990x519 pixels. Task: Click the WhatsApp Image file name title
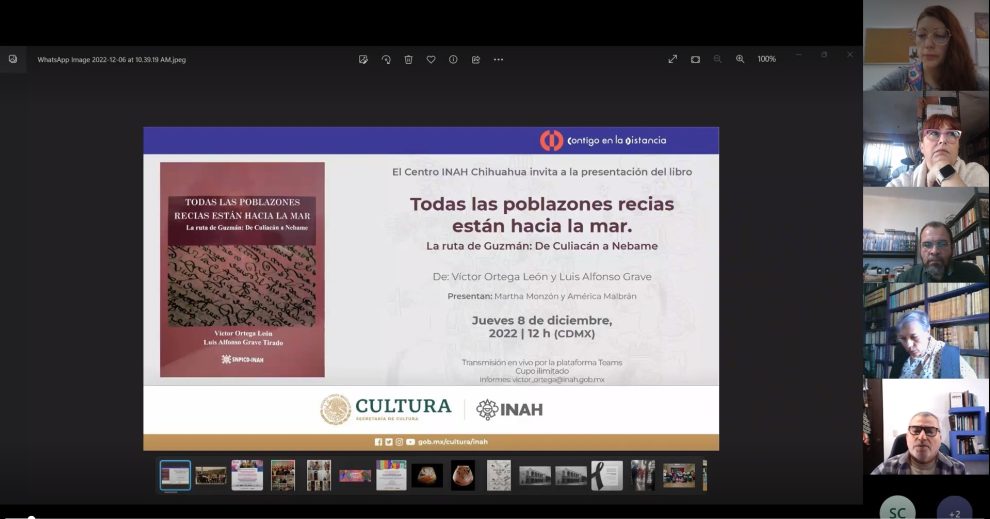[x=111, y=60]
